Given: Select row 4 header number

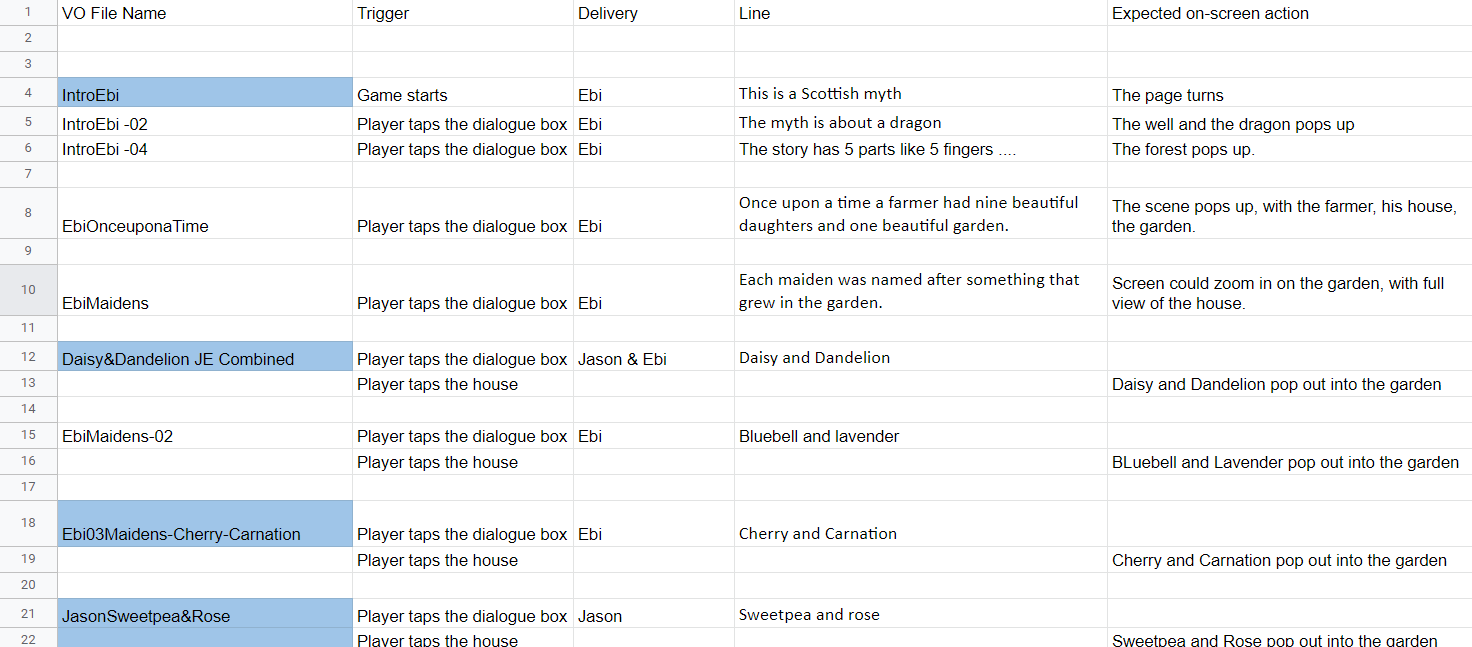Looking at the screenshot, I should coord(28,92).
